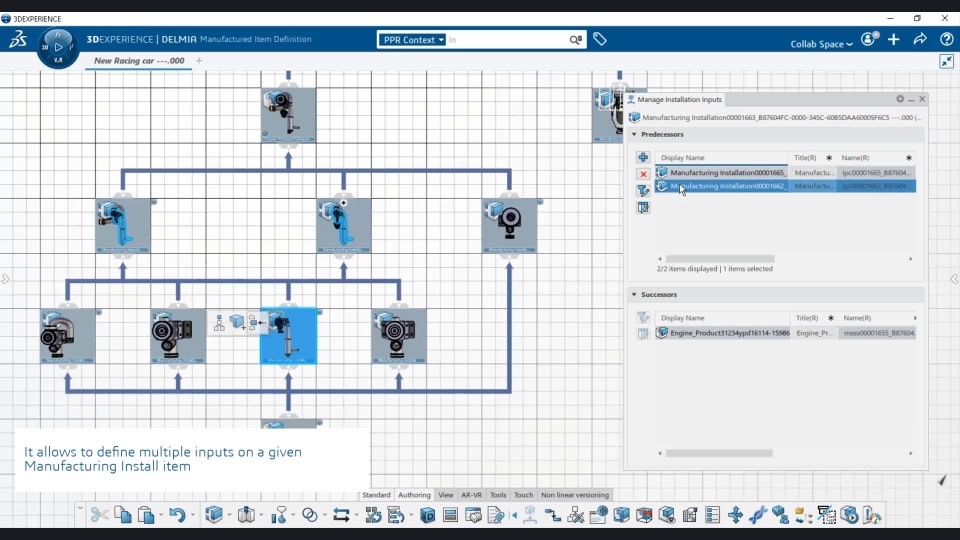Click the insert cube icon in the tile context toolbar

pos(237,322)
